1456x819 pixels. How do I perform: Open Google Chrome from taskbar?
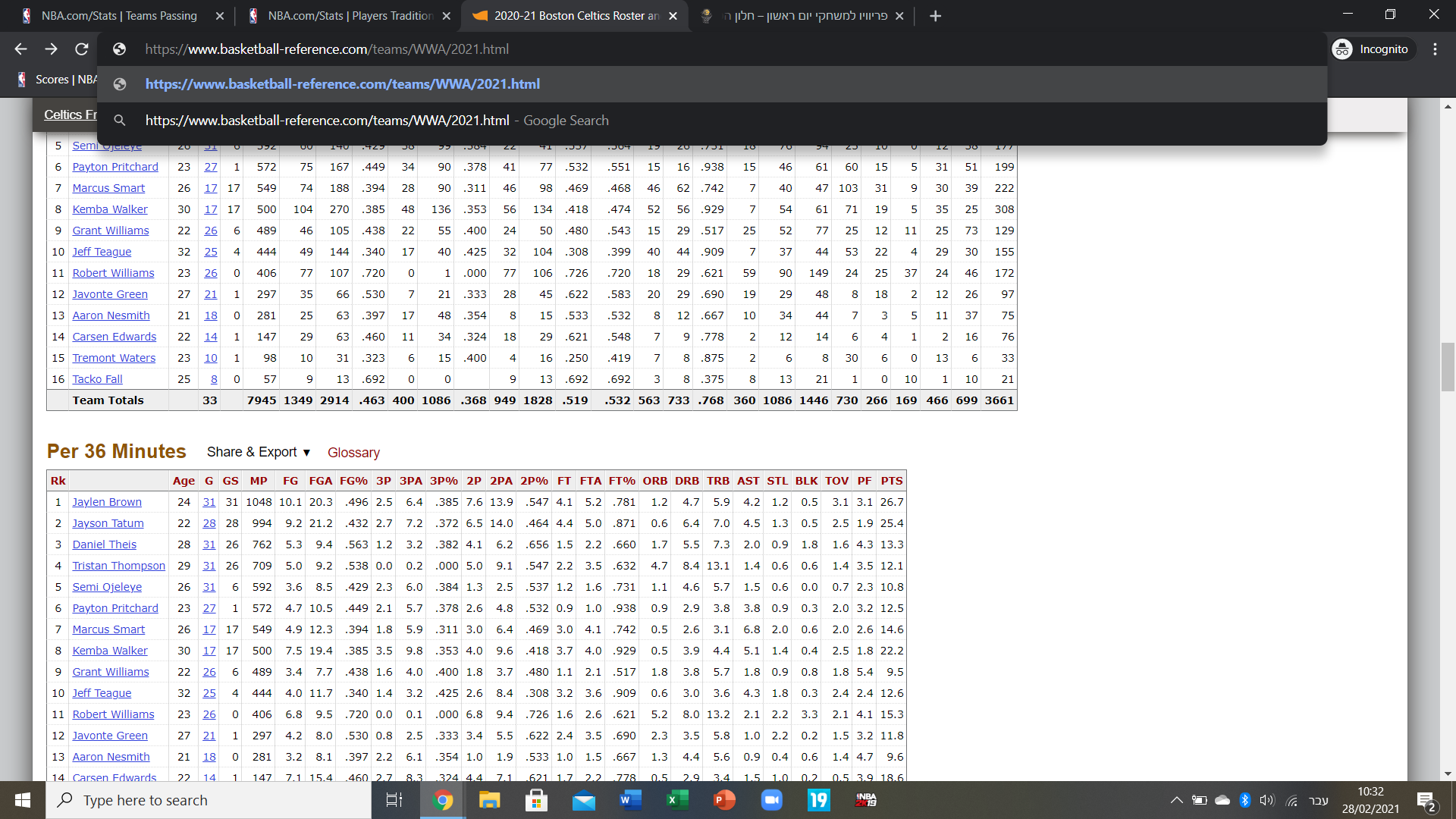(x=443, y=800)
